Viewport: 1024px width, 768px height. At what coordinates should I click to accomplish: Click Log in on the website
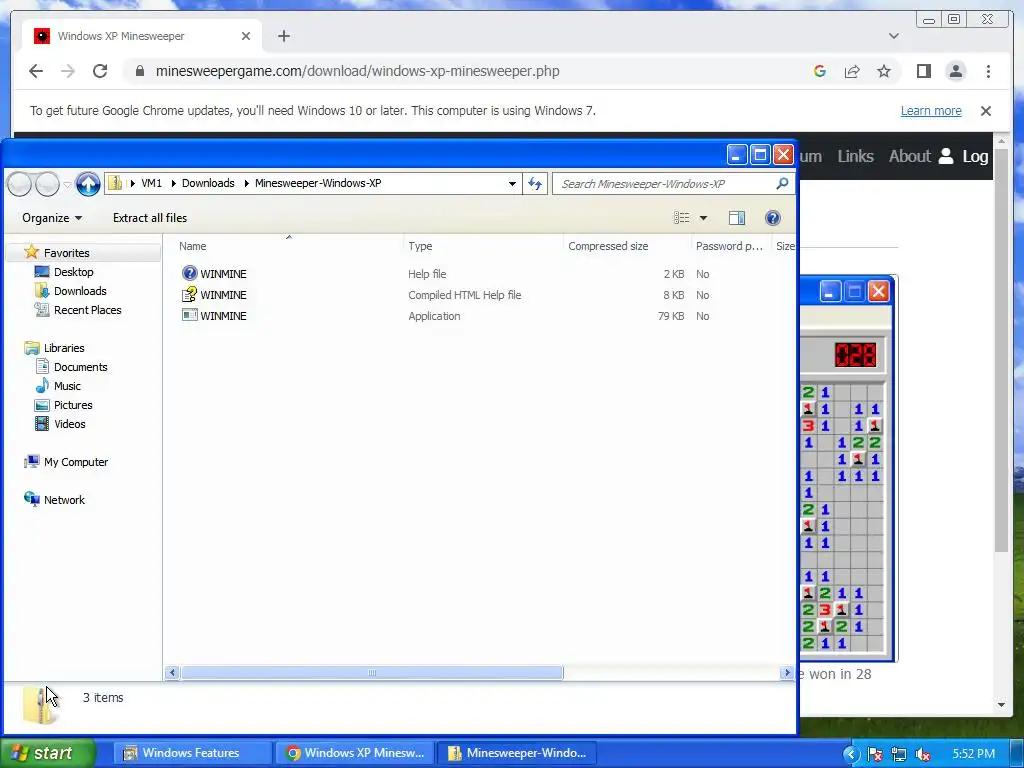(964, 156)
